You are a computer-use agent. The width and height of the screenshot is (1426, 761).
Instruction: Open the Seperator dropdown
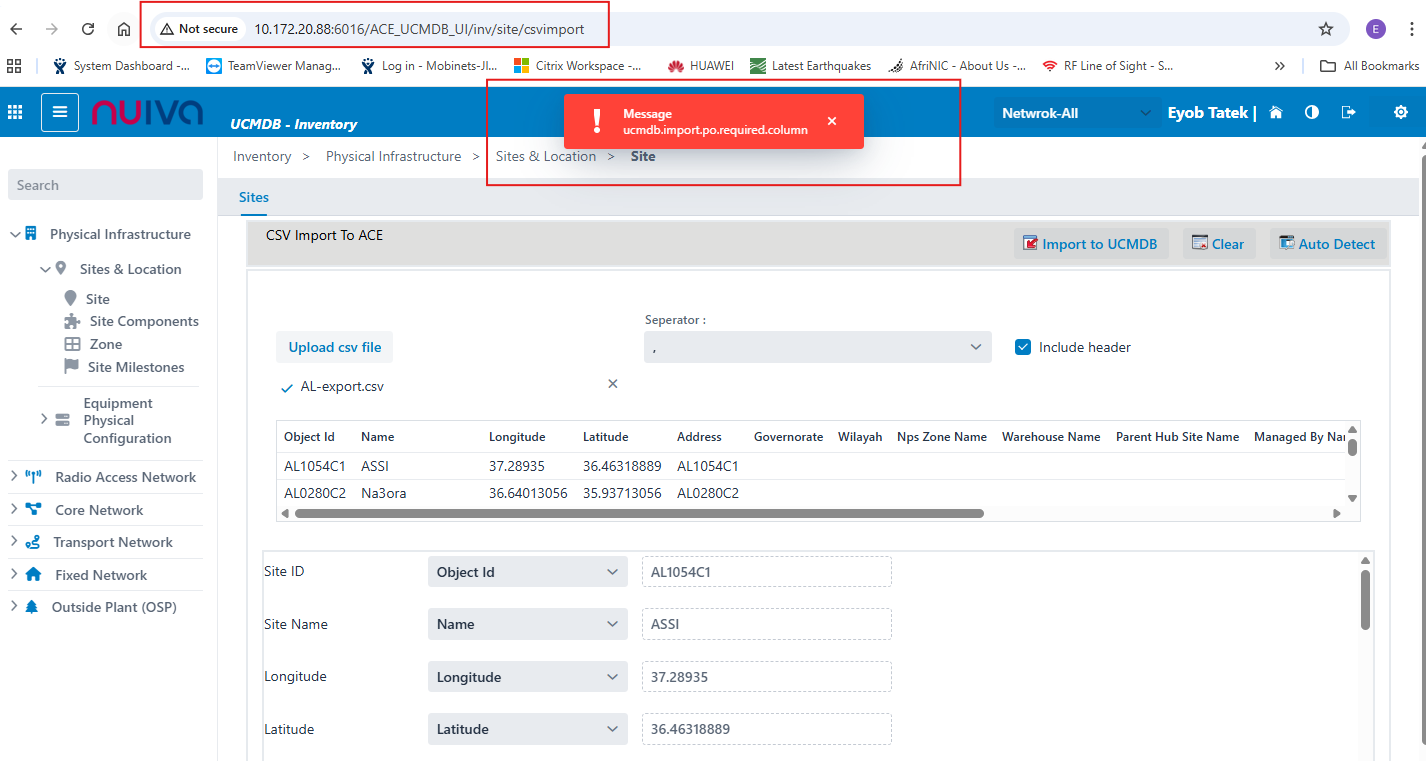click(x=817, y=347)
